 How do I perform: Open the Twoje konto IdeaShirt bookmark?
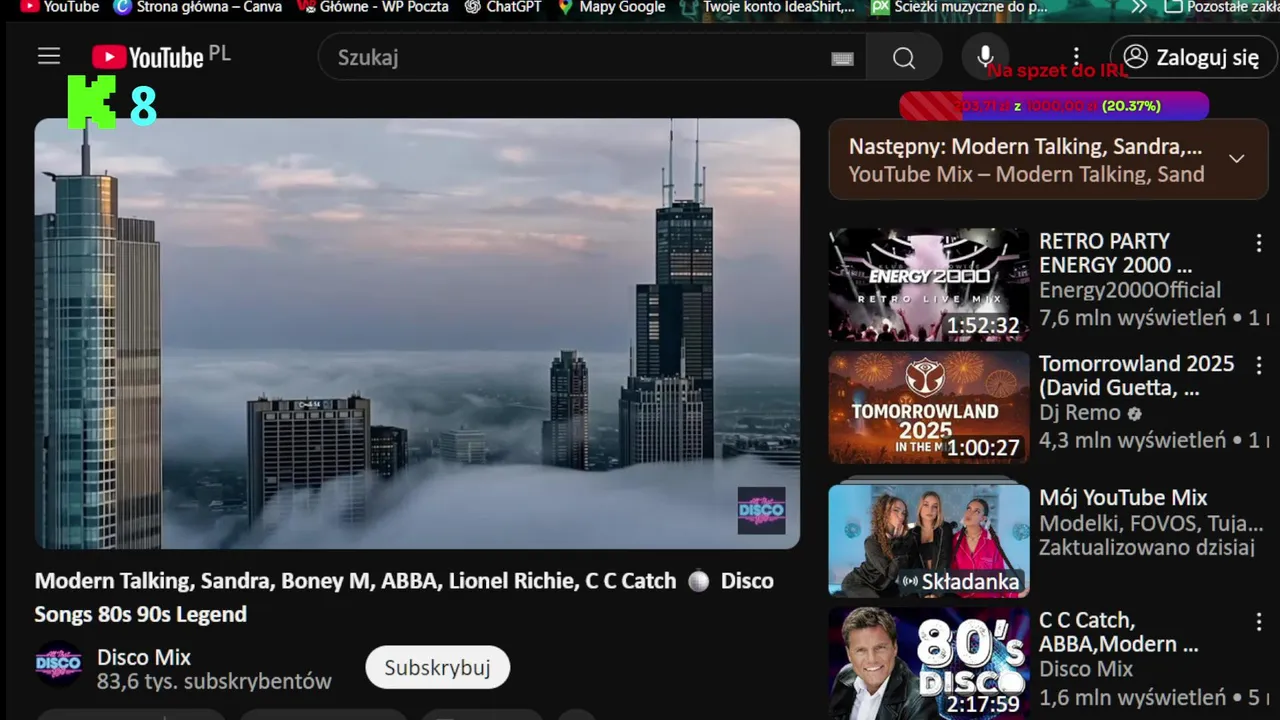pyautogui.click(x=768, y=7)
